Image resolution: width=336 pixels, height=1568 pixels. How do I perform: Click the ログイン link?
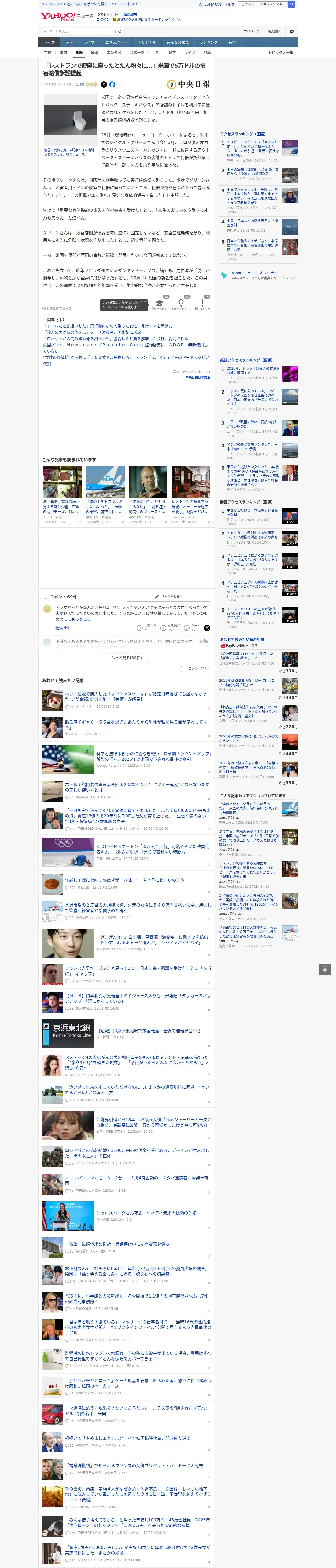(103, 20)
